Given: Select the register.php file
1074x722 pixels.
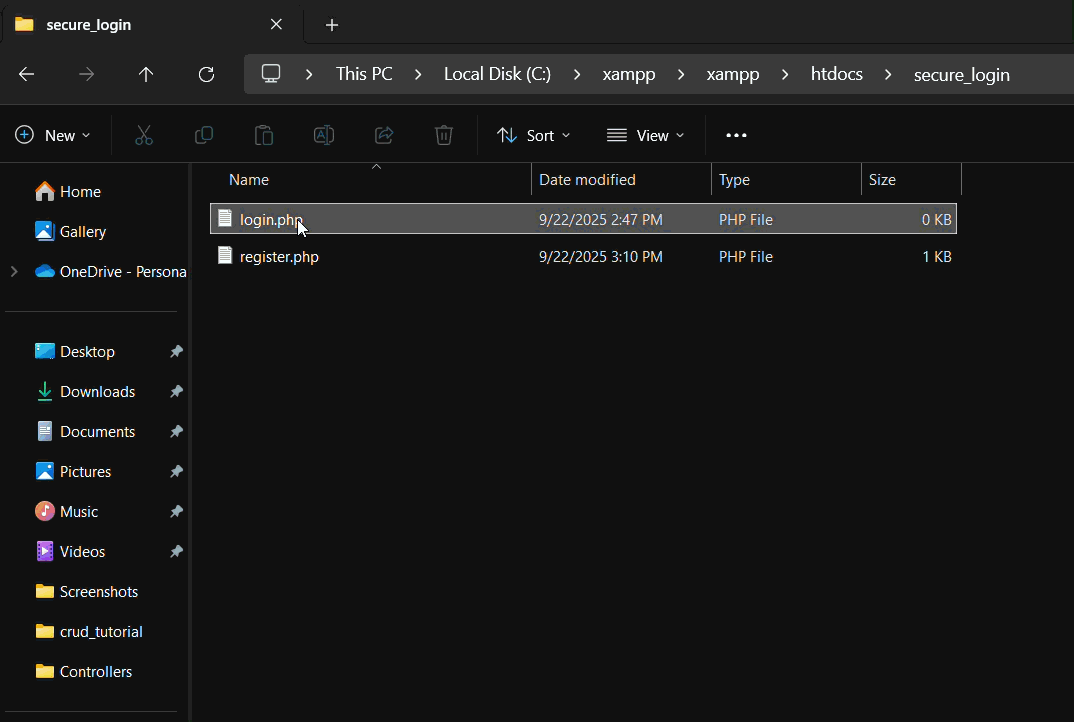Looking at the screenshot, I should click(x=279, y=257).
